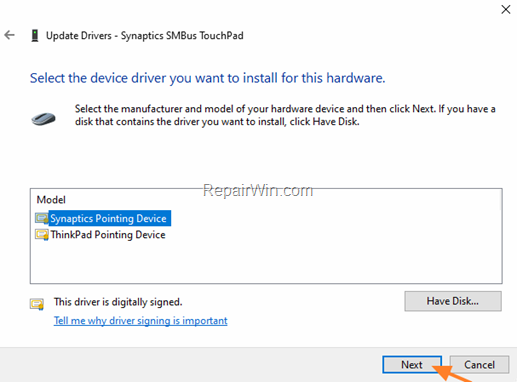The height and width of the screenshot is (382, 517).
Task: Click 'This driver is digitally signed' text
Action: 118,302
